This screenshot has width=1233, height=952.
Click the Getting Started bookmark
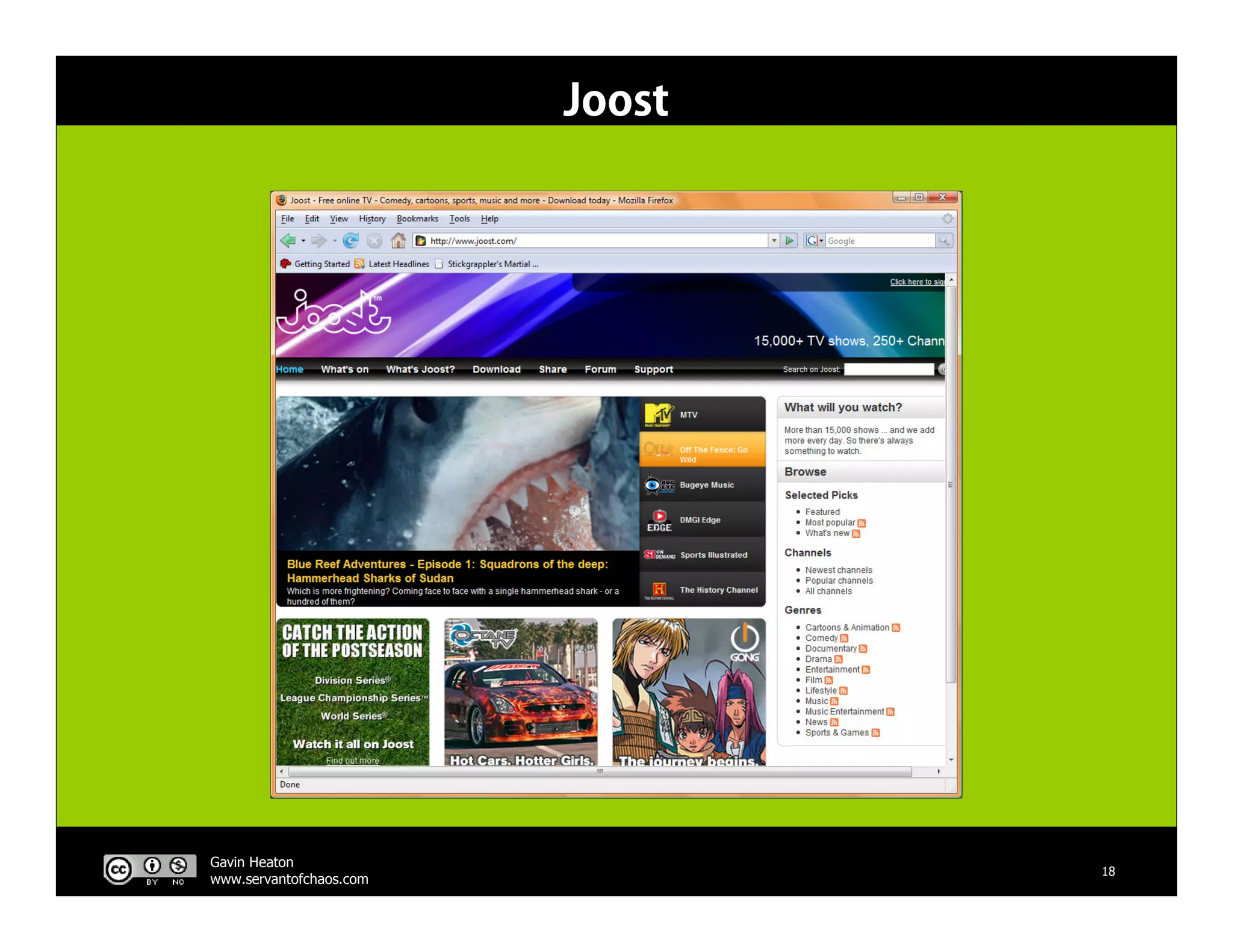point(315,264)
